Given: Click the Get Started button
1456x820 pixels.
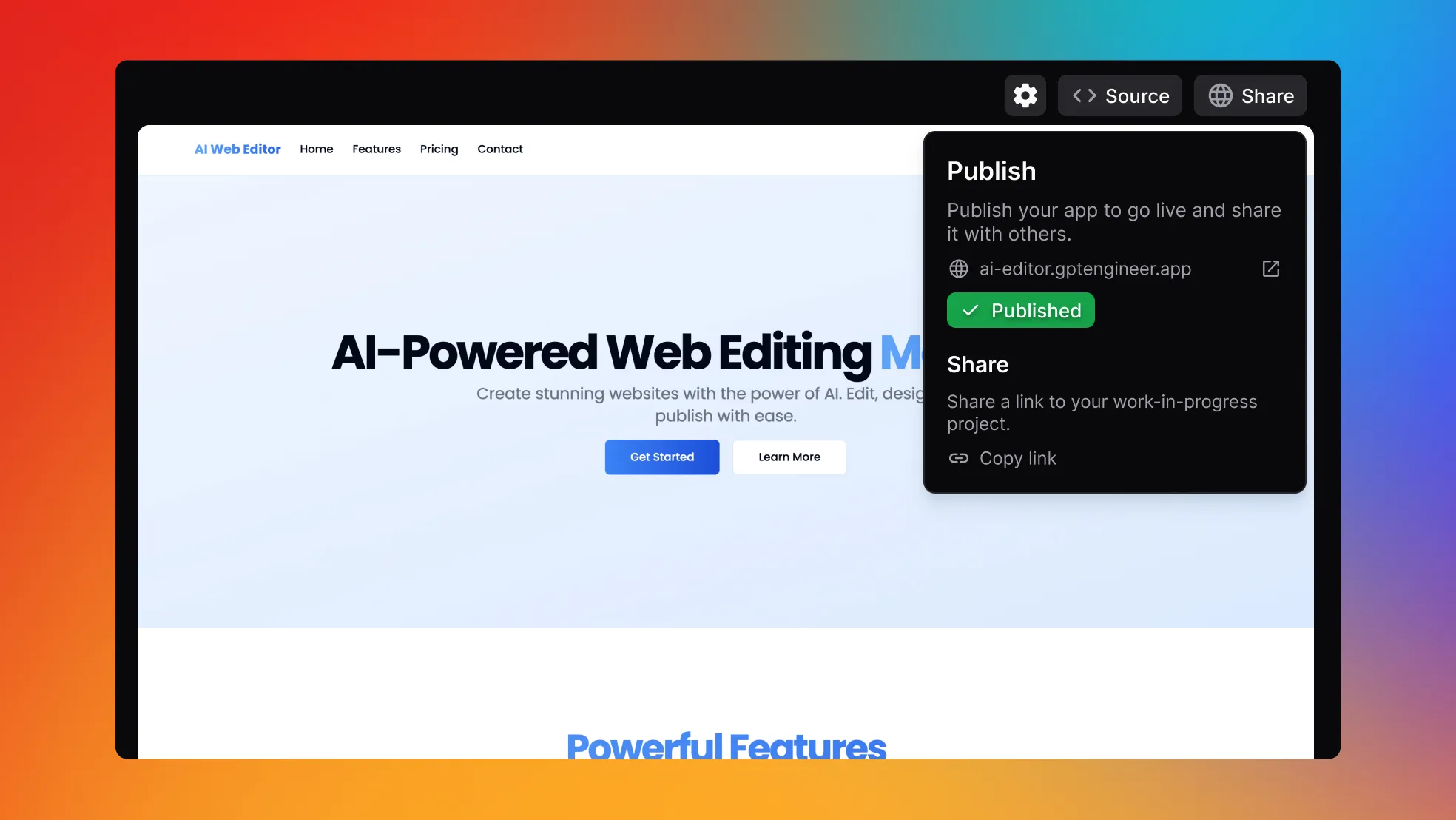Looking at the screenshot, I should pos(661,457).
